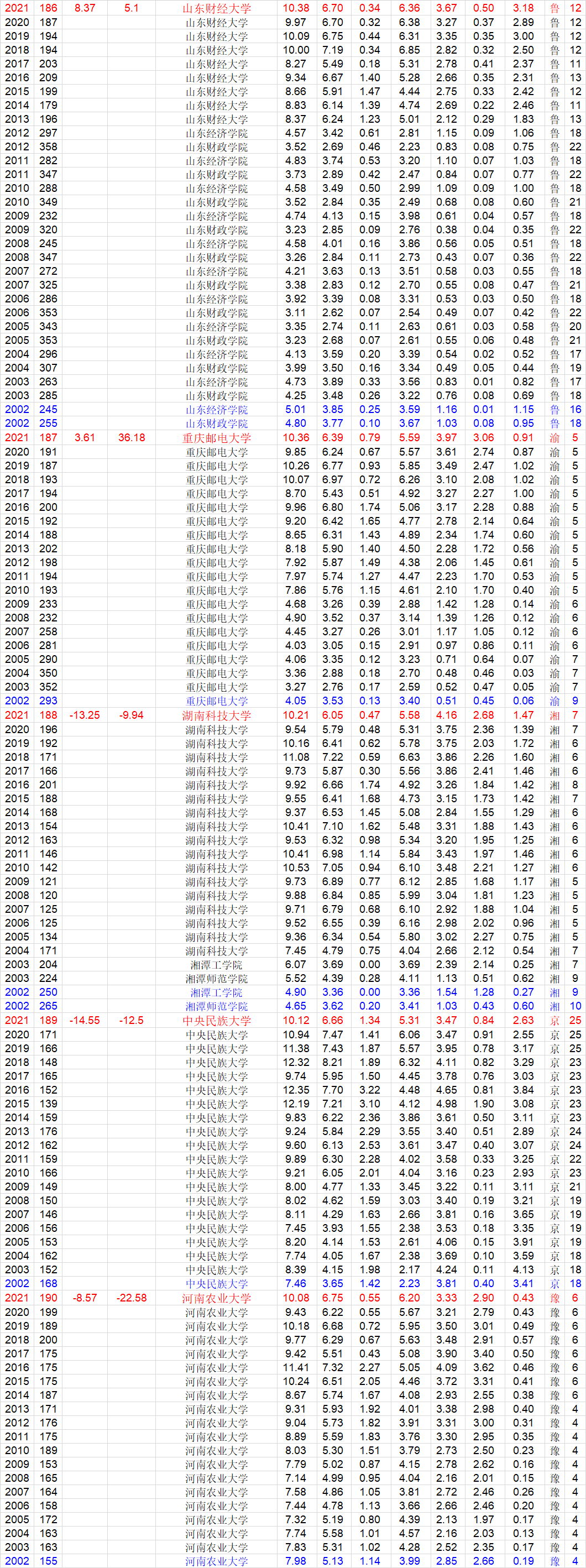586x1568 pixels.
Task: Select 山东财政学院 in the 2012 row ranked 358
Action: (x=217, y=147)
